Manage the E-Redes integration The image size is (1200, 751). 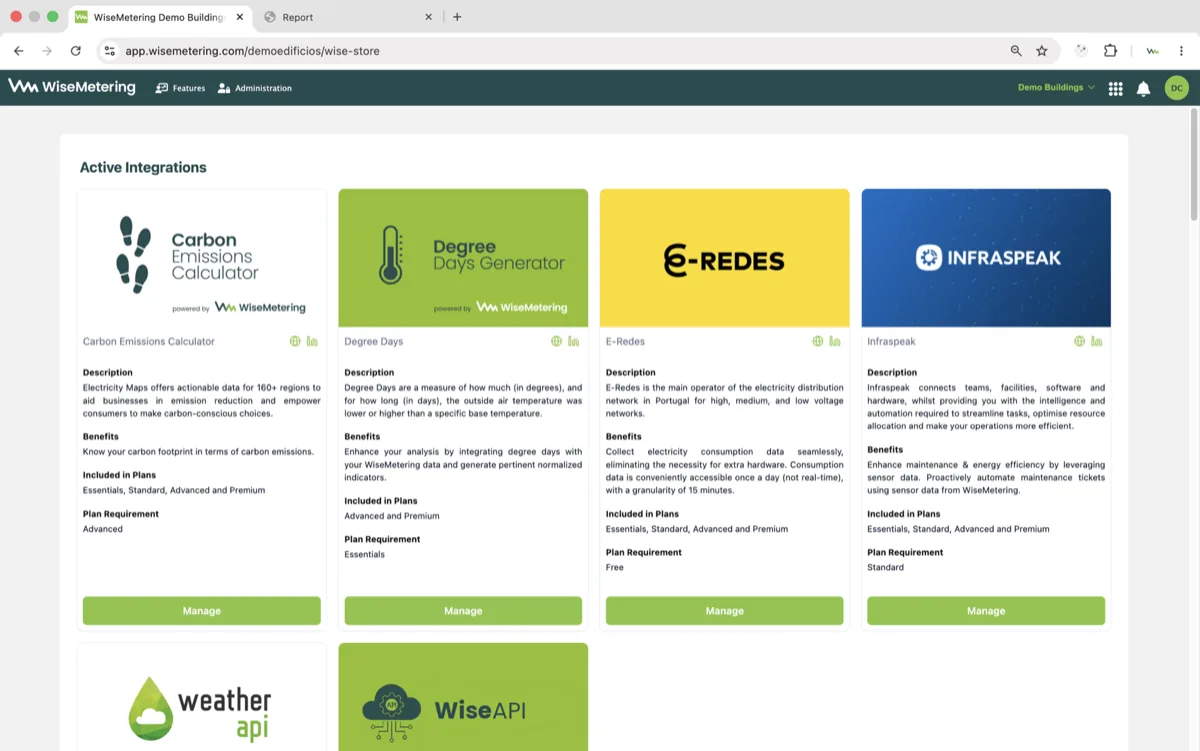tap(725, 611)
